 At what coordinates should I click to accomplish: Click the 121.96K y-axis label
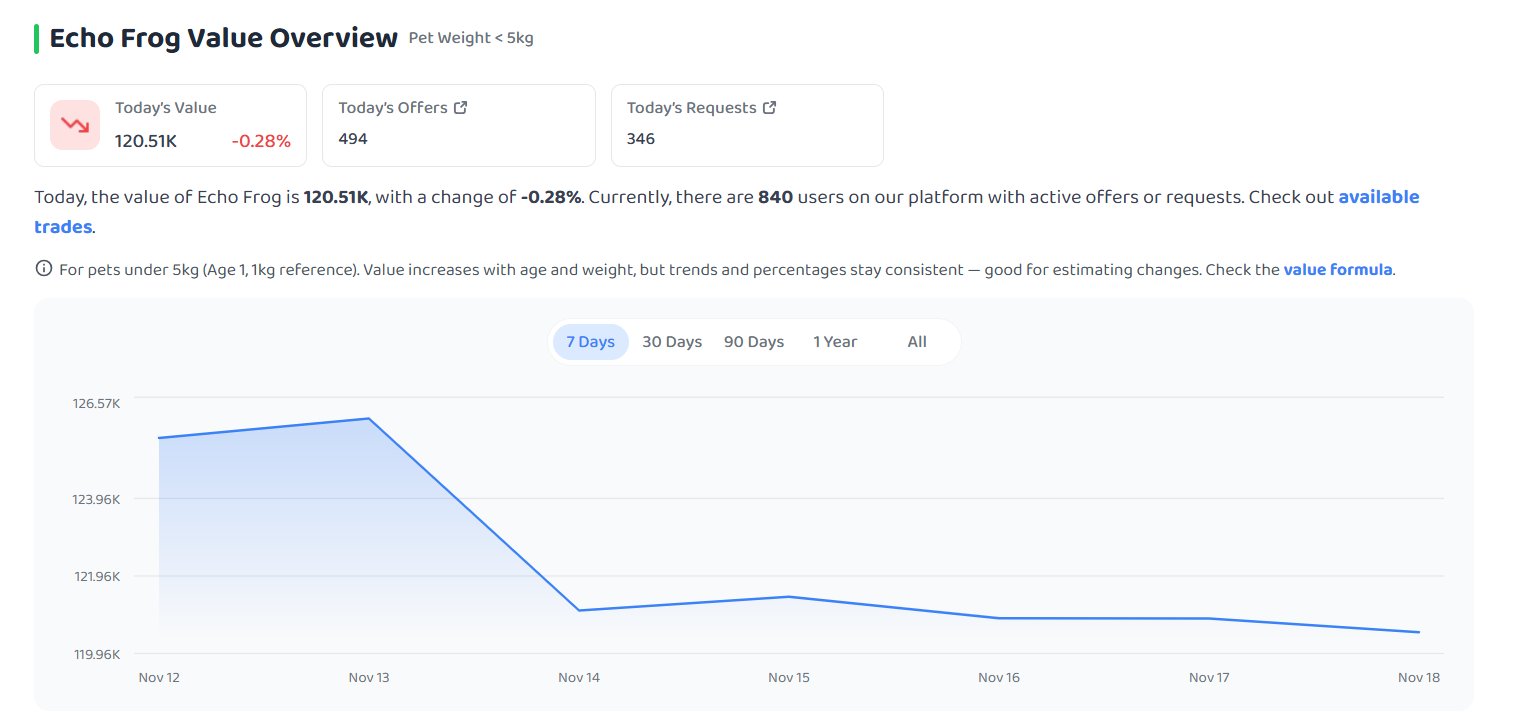[x=96, y=577]
